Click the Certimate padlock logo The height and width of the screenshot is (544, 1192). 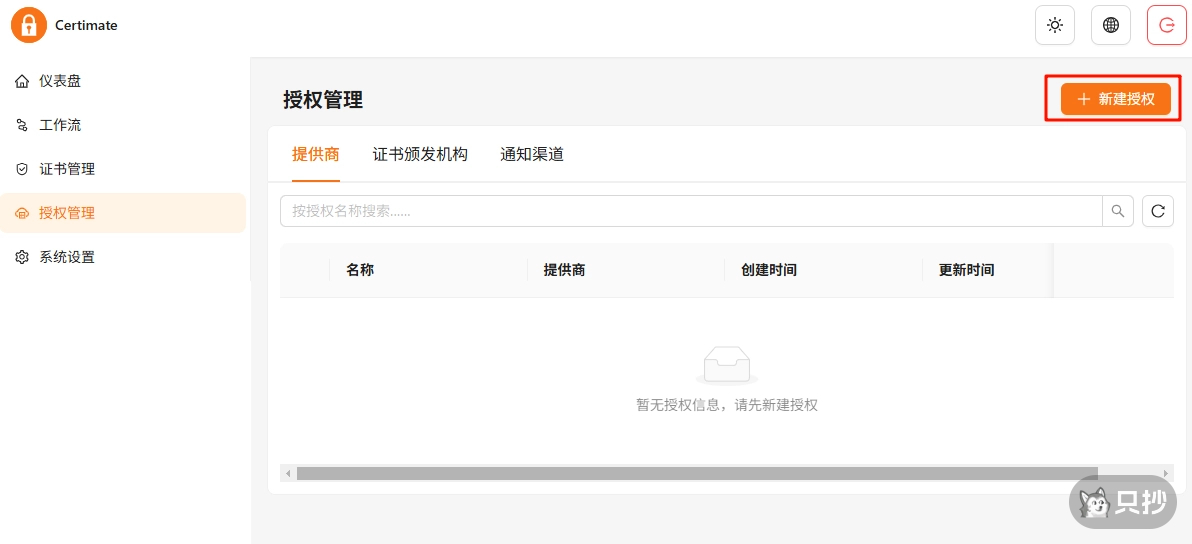(x=29, y=25)
